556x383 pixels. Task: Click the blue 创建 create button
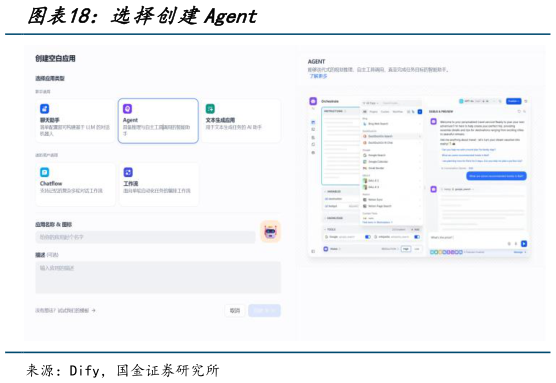pyautogui.click(x=265, y=311)
